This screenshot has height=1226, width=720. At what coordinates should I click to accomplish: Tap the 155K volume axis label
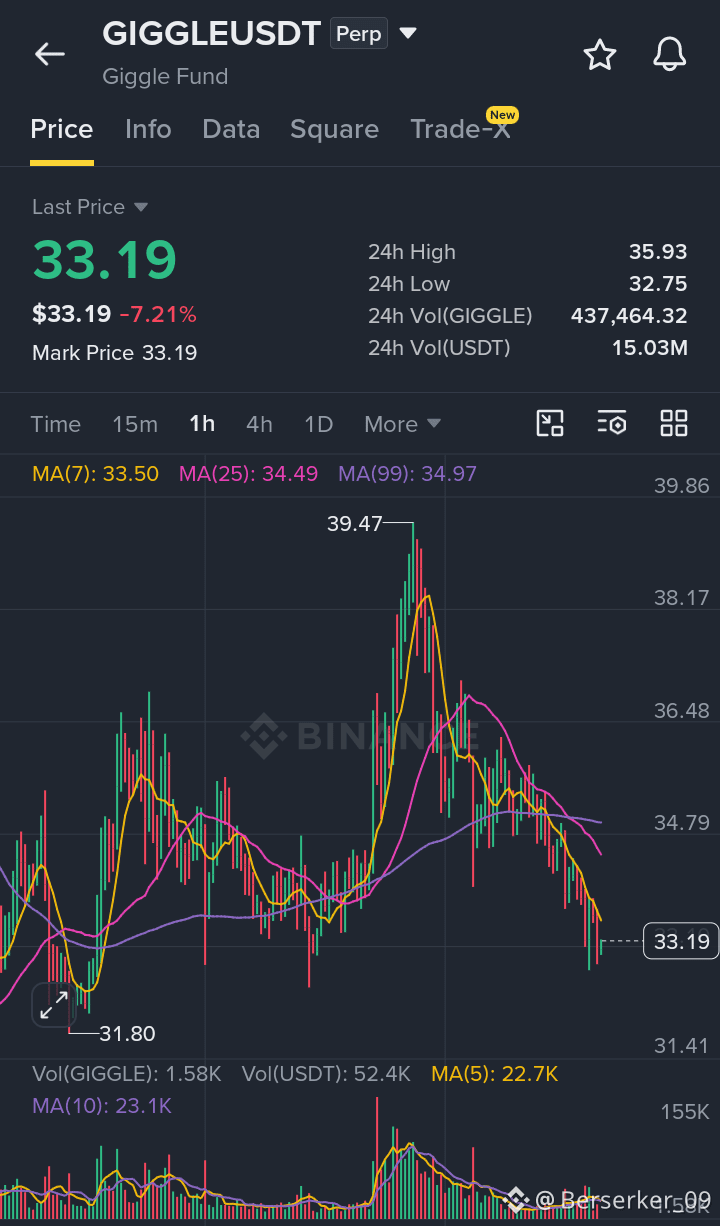point(685,1112)
